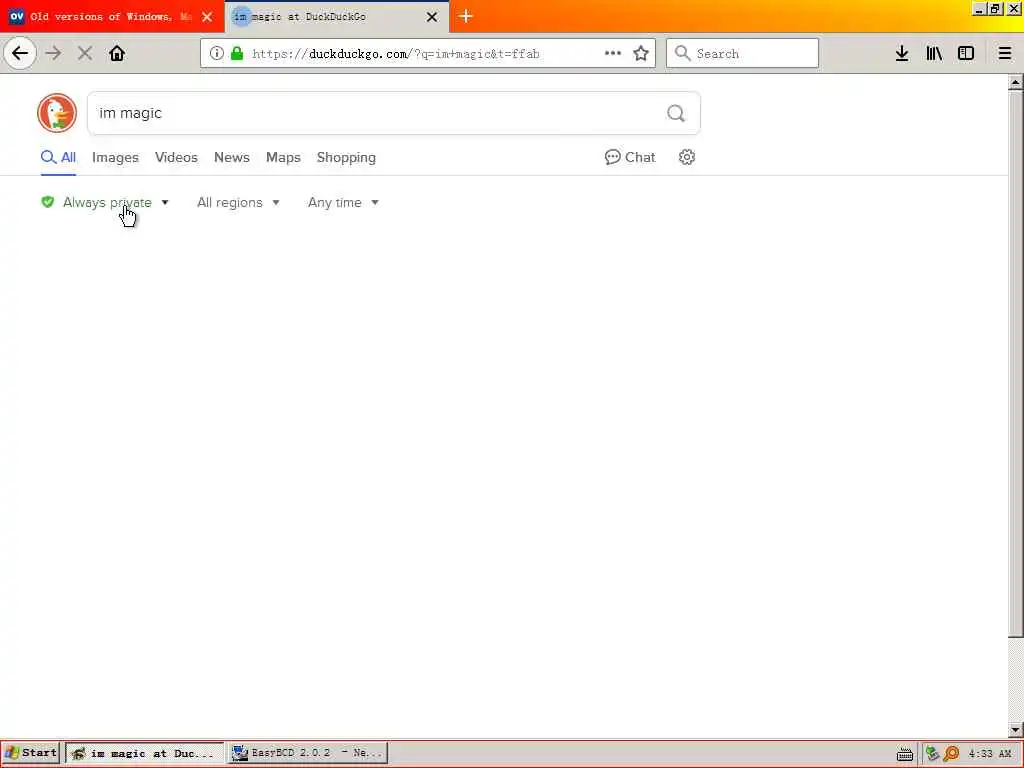This screenshot has height=768, width=1024.
Task: Switch to News results
Action: [232, 157]
